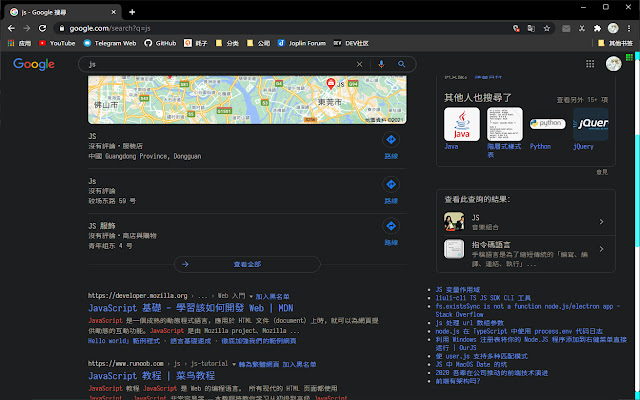
Task: Open YouTube bookmark in bookmarks bar
Action: pos(56,44)
